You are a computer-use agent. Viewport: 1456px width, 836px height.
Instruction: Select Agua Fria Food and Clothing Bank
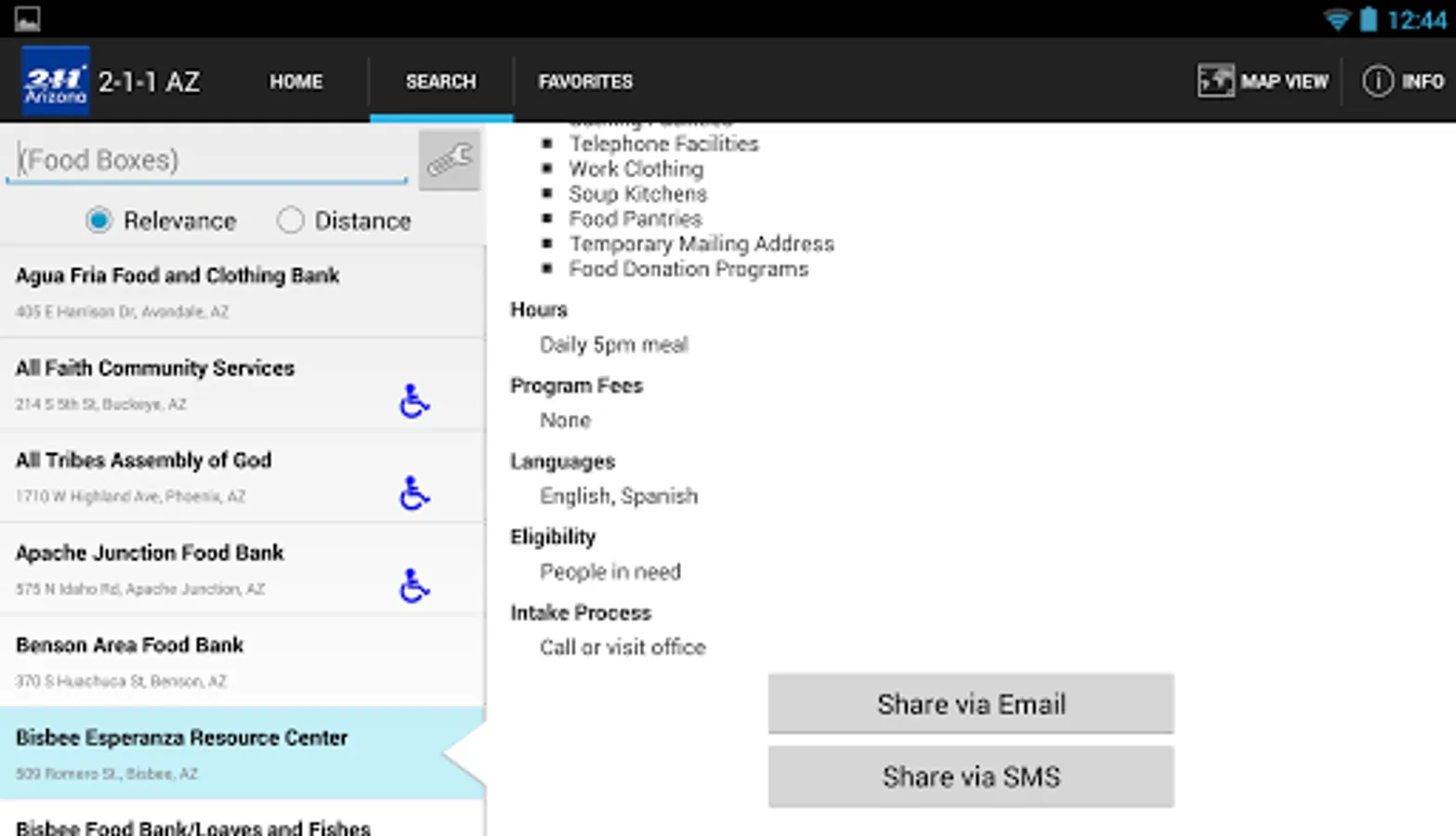point(243,292)
